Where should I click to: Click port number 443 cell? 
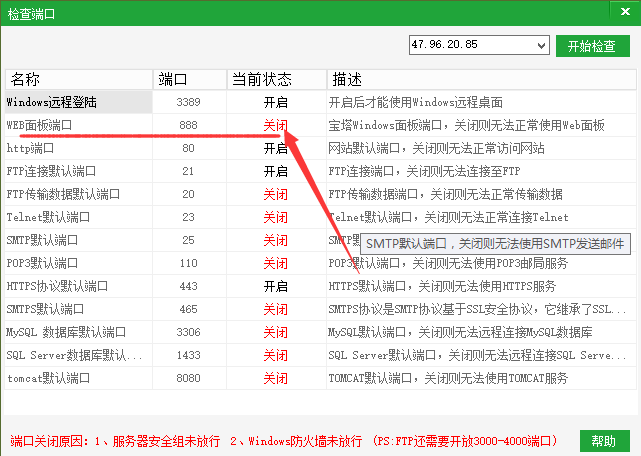pyautogui.click(x=190, y=286)
